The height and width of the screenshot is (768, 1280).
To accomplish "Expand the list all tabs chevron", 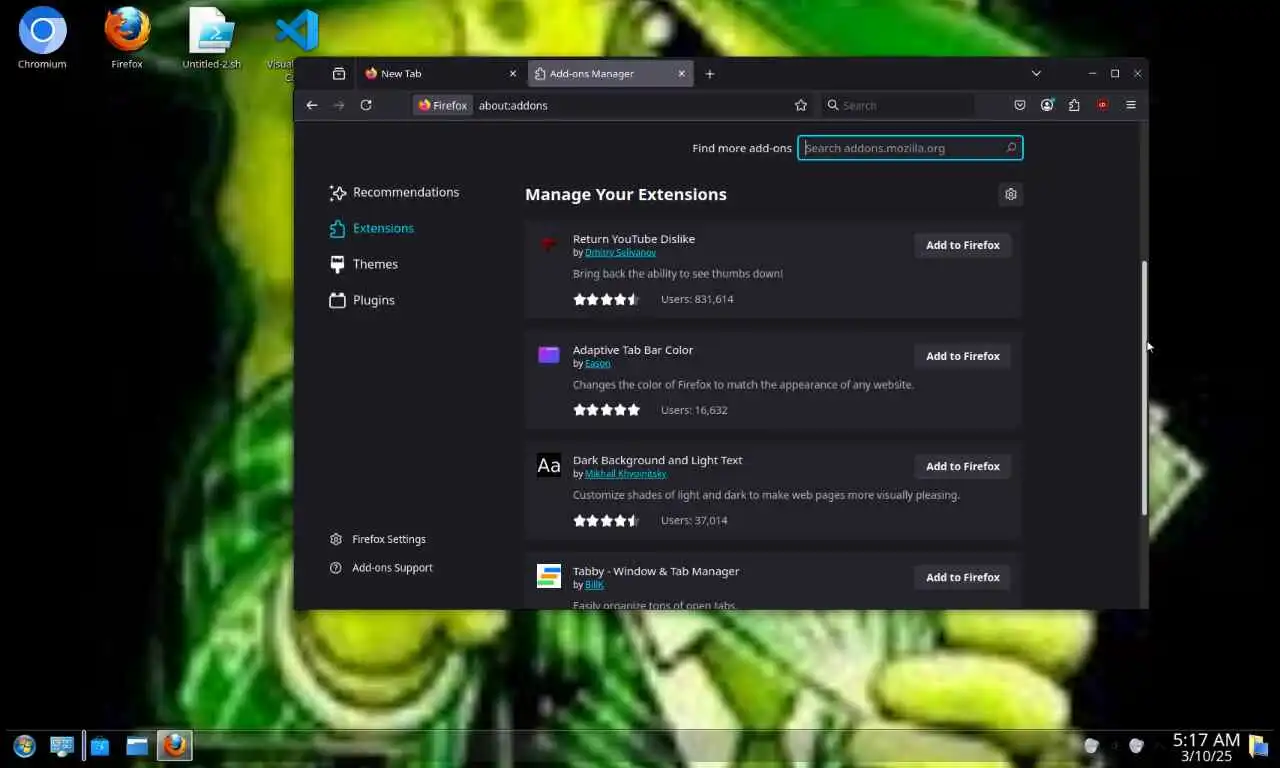I will [1036, 74].
